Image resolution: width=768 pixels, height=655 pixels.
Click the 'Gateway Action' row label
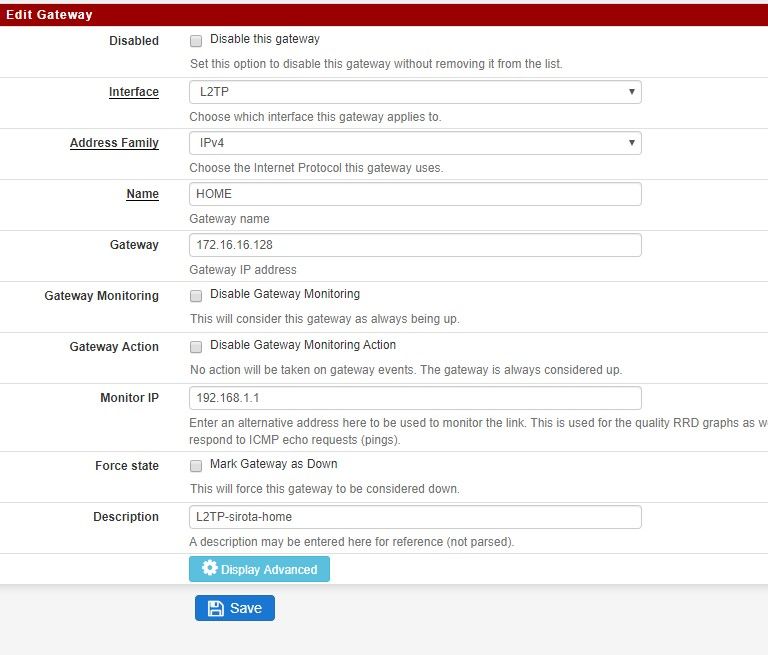pyautogui.click(x=114, y=346)
